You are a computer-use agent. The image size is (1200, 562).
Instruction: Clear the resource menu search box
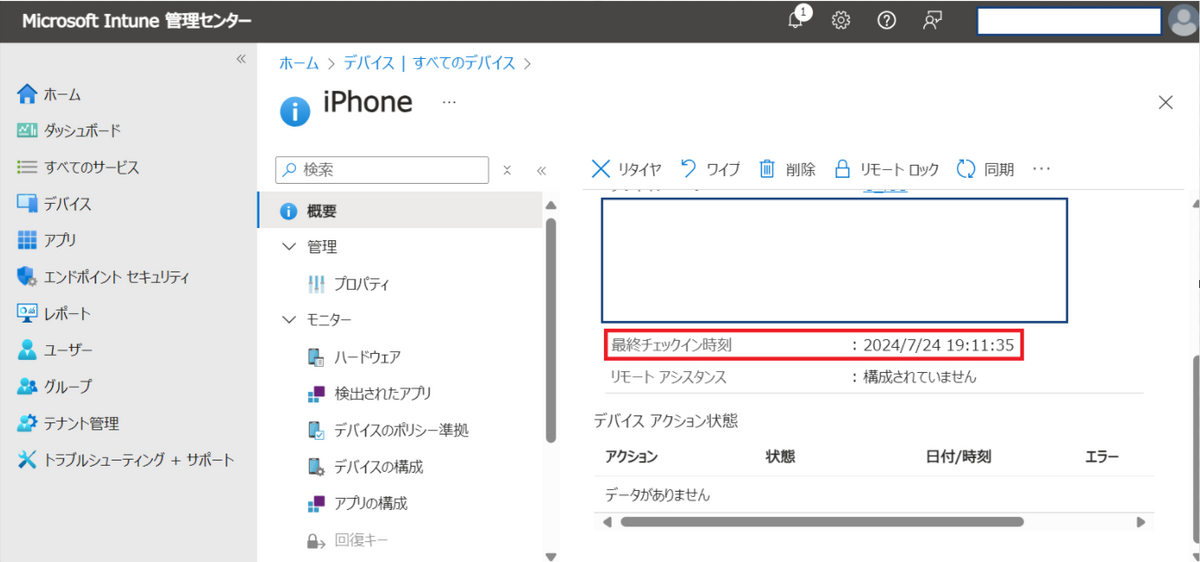[507, 170]
